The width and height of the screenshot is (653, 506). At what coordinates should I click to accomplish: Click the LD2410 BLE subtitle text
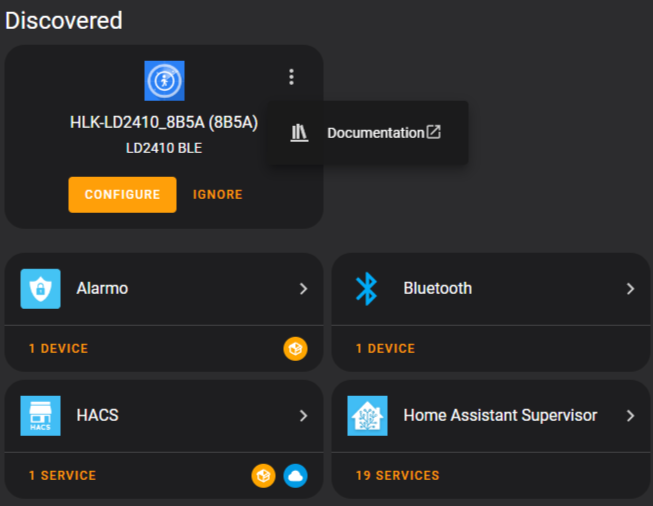pos(164,148)
